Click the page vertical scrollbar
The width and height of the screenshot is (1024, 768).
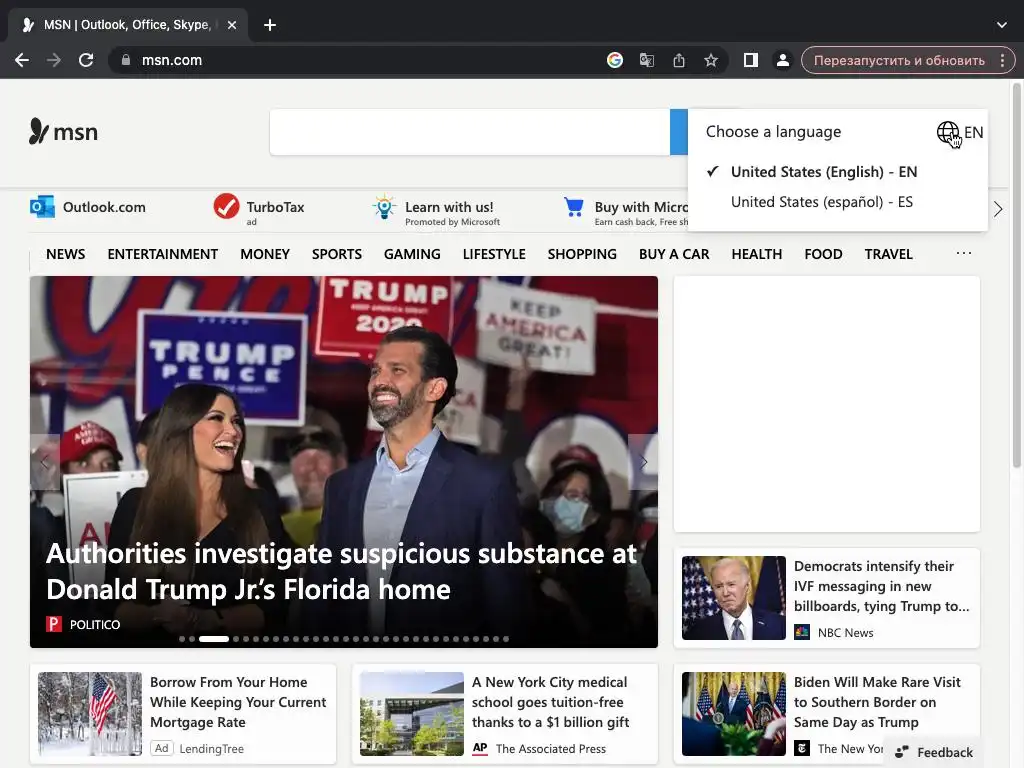(x=1017, y=274)
